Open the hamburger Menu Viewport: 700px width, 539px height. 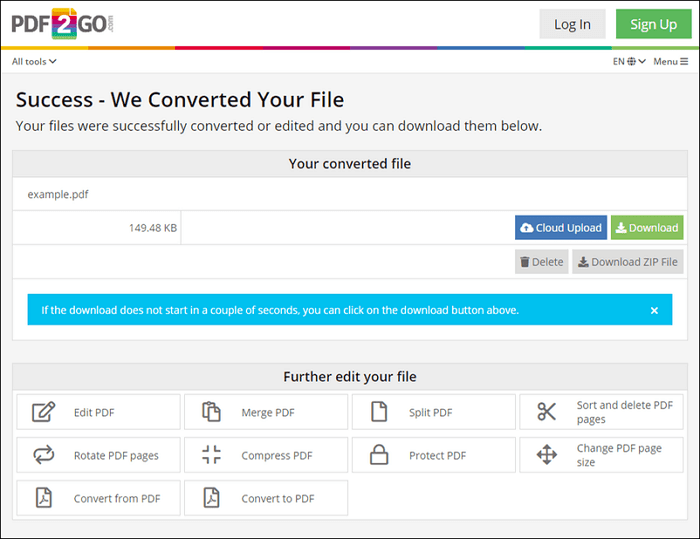tap(670, 62)
